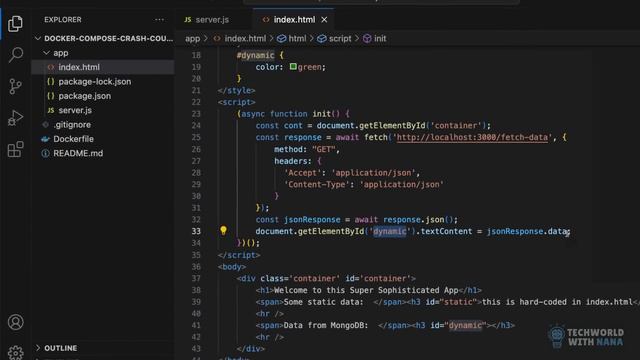Viewport: 640px width, 360px height.
Task: Click the lightbulb code action on line 33
Action: (x=223, y=231)
